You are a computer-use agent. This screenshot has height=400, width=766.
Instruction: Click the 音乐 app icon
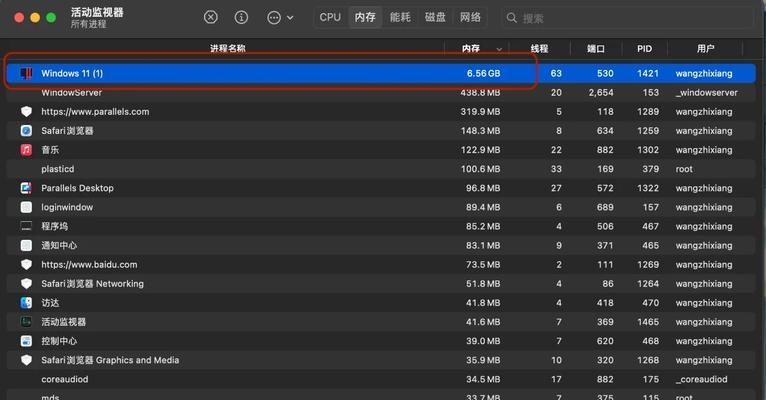[x=26, y=149]
